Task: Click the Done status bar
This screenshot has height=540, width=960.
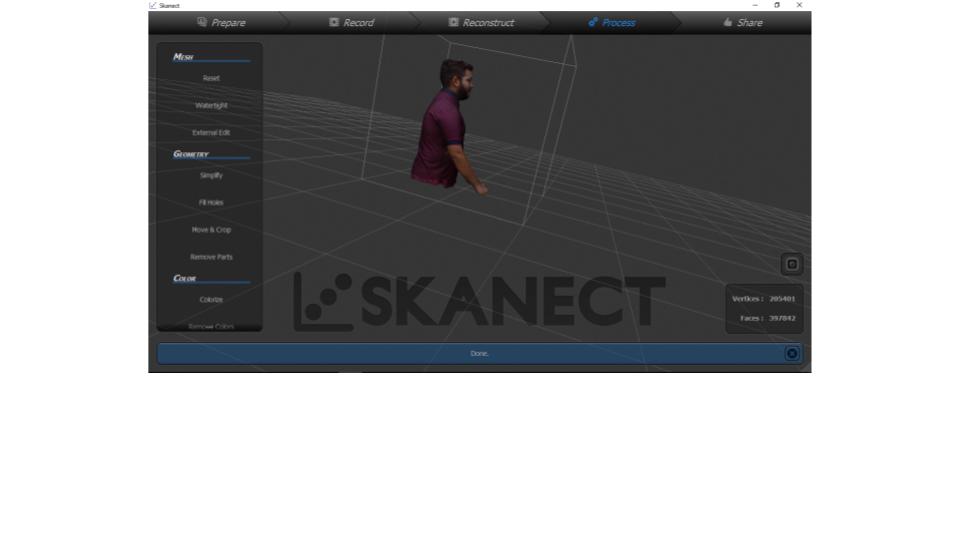Action: point(479,353)
